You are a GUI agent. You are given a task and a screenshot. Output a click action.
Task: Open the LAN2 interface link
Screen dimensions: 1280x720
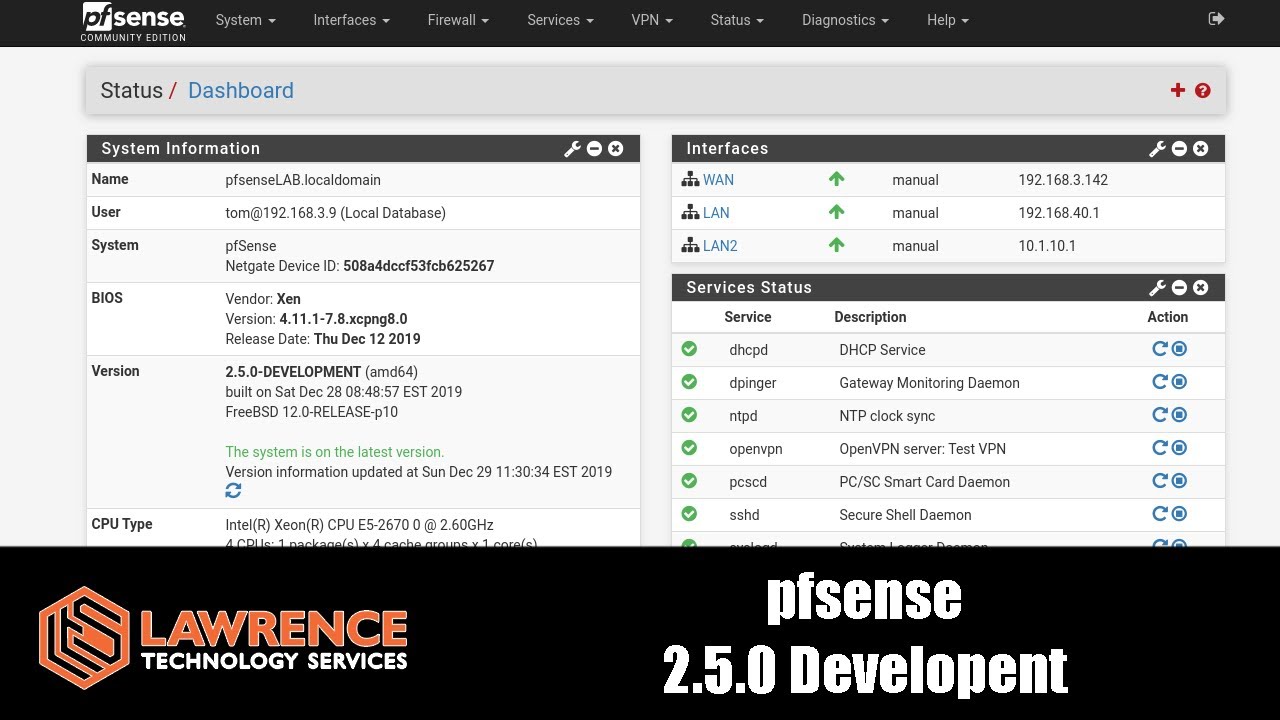pyautogui.click(x=720, y=246)
